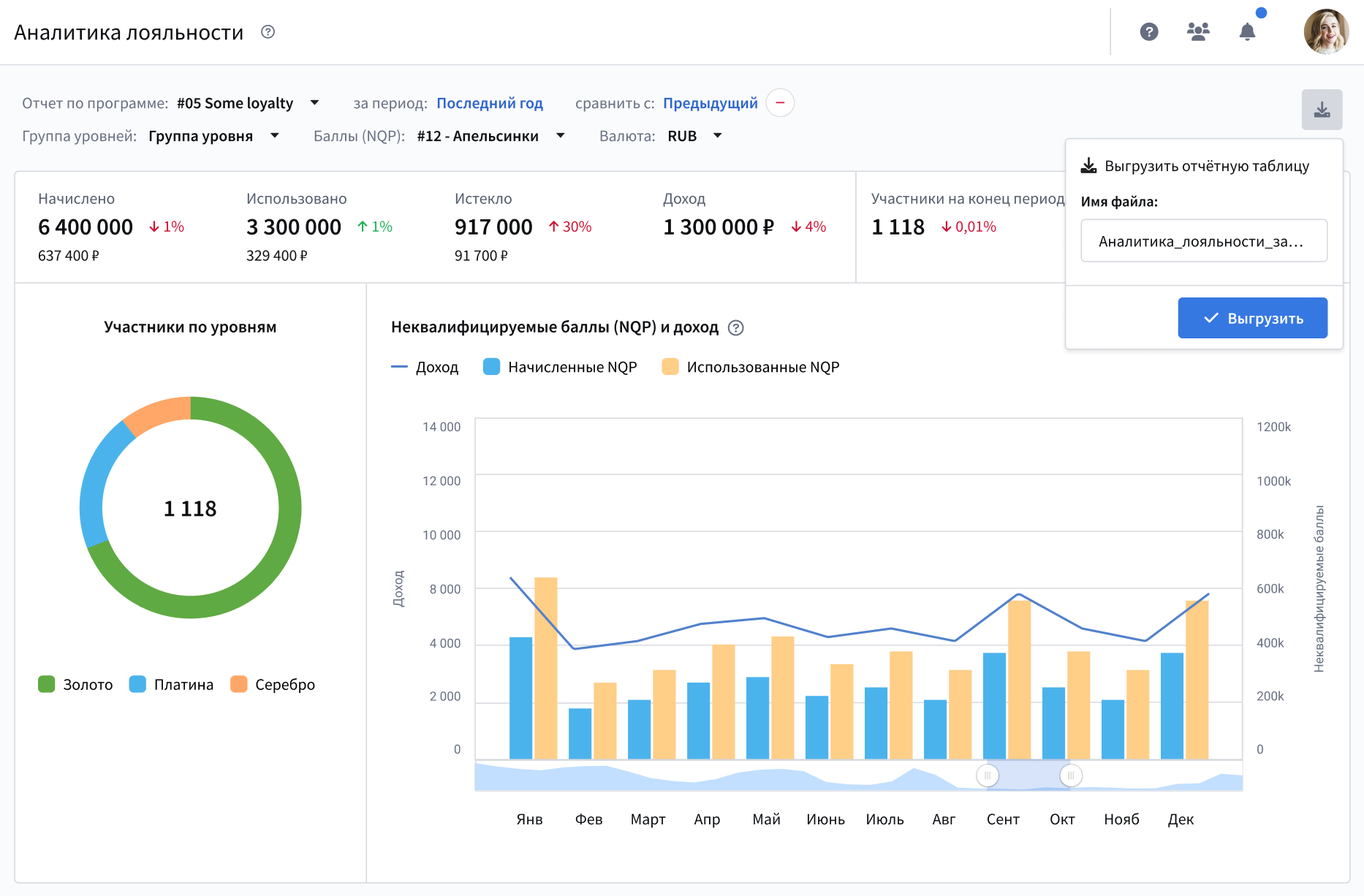Viewport: 1364px width, 896px height.
Task: Toggle Золото legend in donut chart
Action: pos(75,684)
